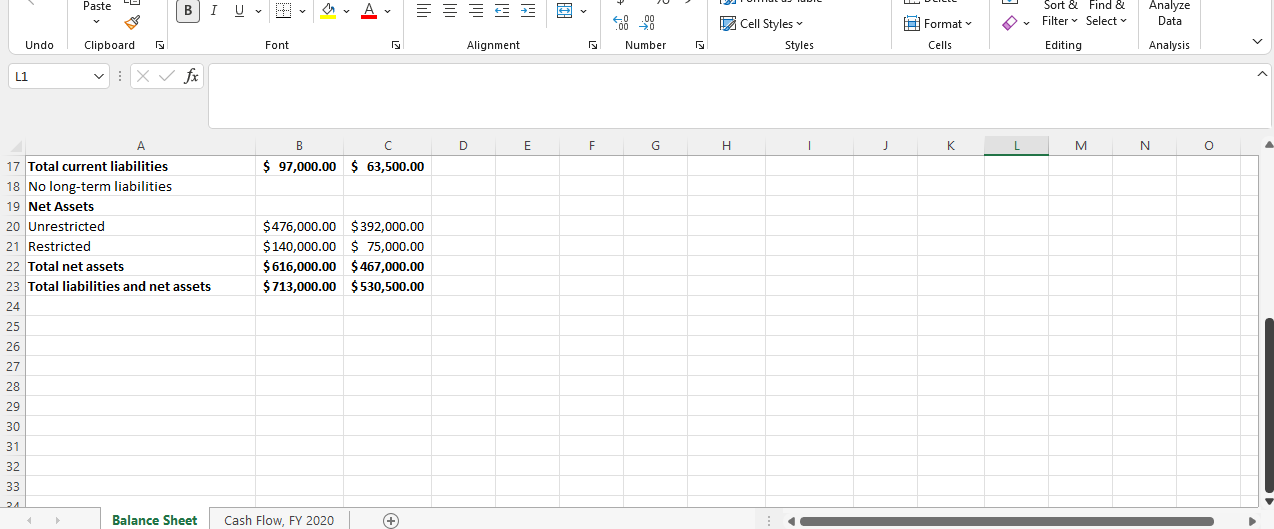Click the 'Net Assets' heading cell
The width and height of the screenshot is (1274, 529).
(140, 206)
